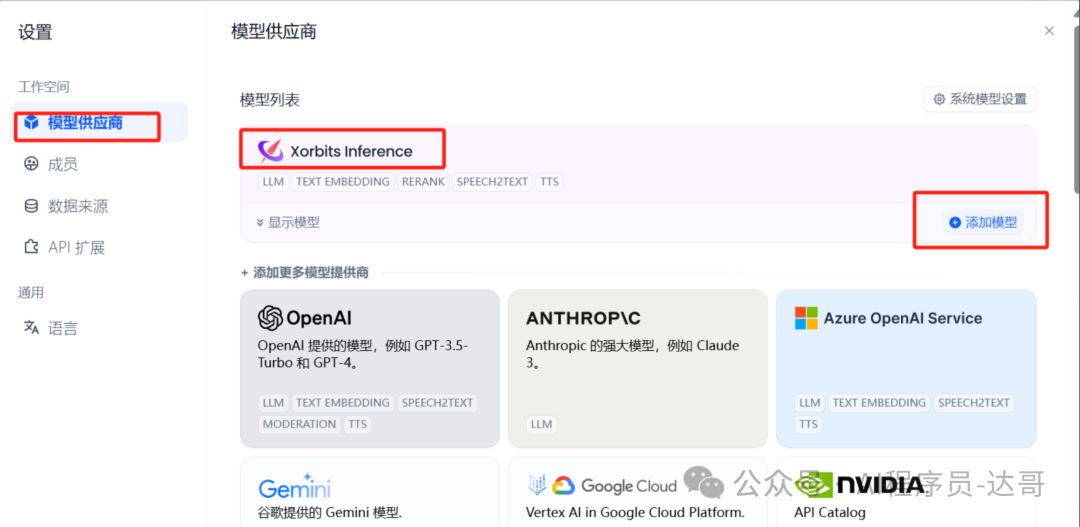Click the MODERATION tag on OpenAI card
The width and height of the screenshot is (1080, 527).
300,424
